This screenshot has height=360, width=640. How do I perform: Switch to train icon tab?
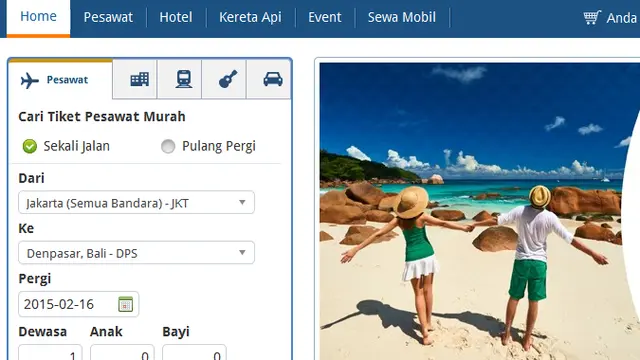184,79
